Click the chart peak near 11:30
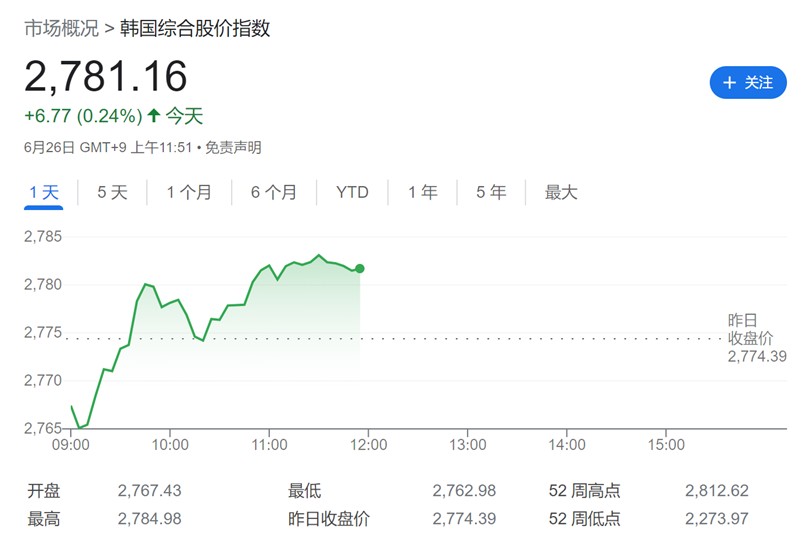This screenshot has height=543, width=811. point(319,256)
